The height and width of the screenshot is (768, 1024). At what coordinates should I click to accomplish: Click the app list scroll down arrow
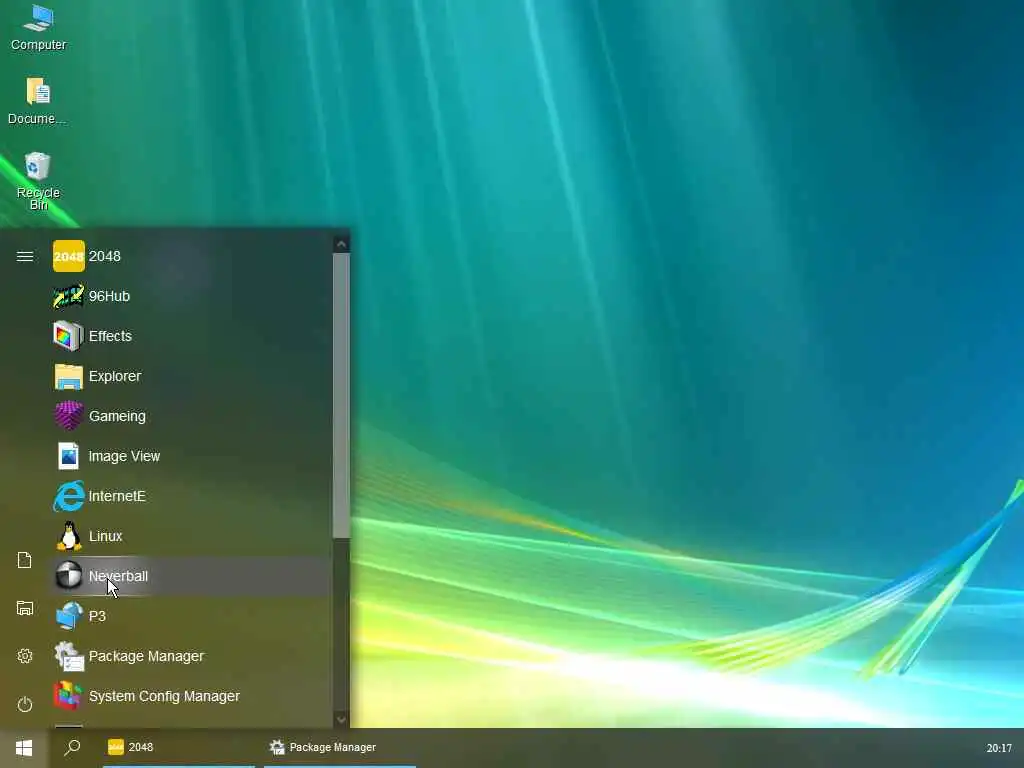click(341, 720)
